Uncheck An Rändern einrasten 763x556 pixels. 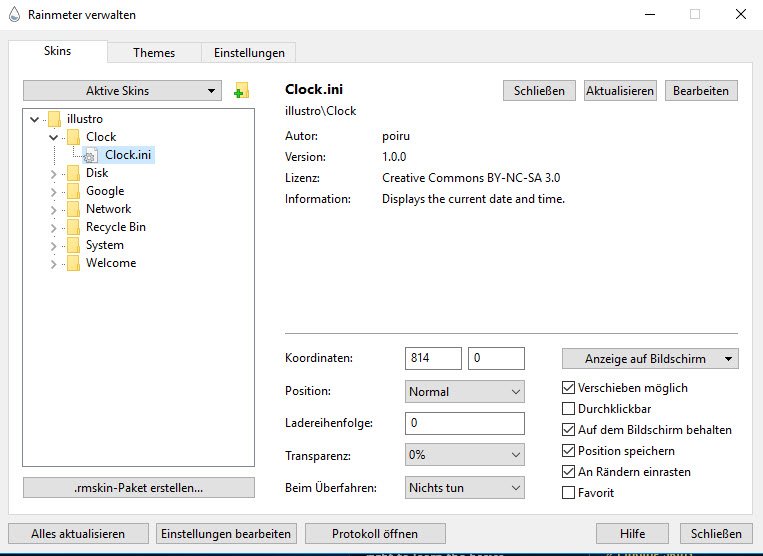click(569, 472)
